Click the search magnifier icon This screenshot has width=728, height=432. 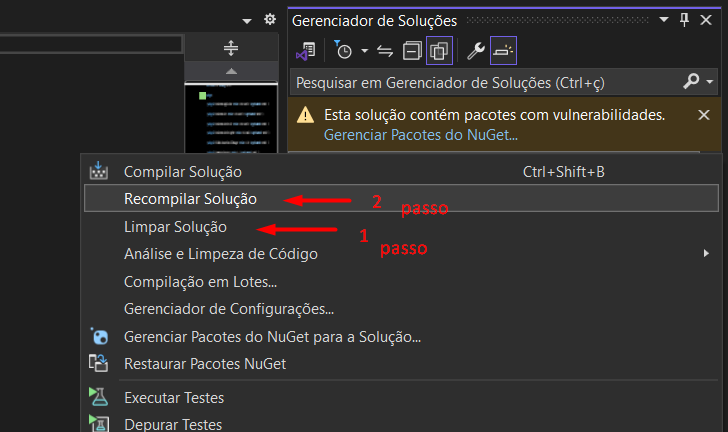[691, 81]
